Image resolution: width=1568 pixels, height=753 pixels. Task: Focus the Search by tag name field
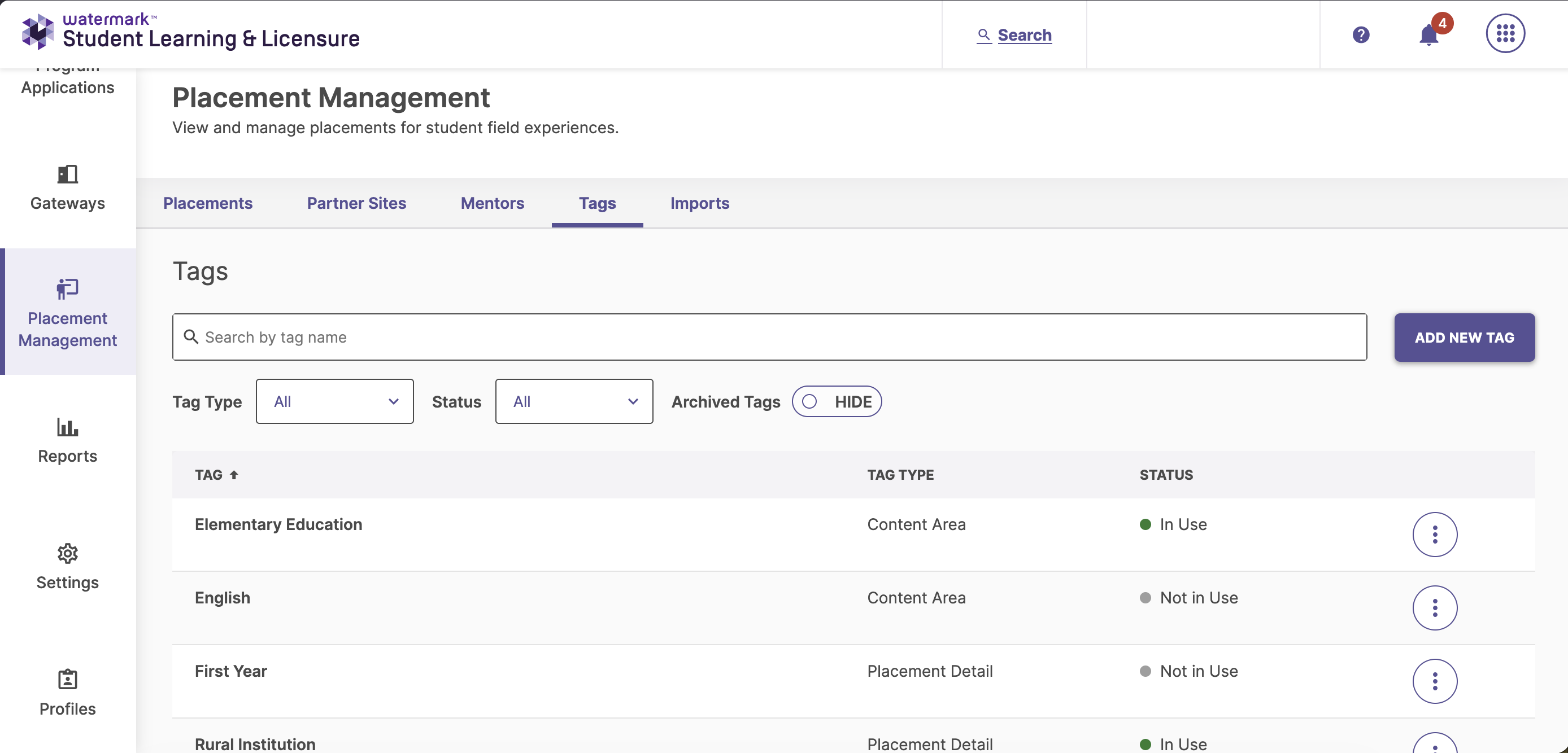(x=769, y=337)
